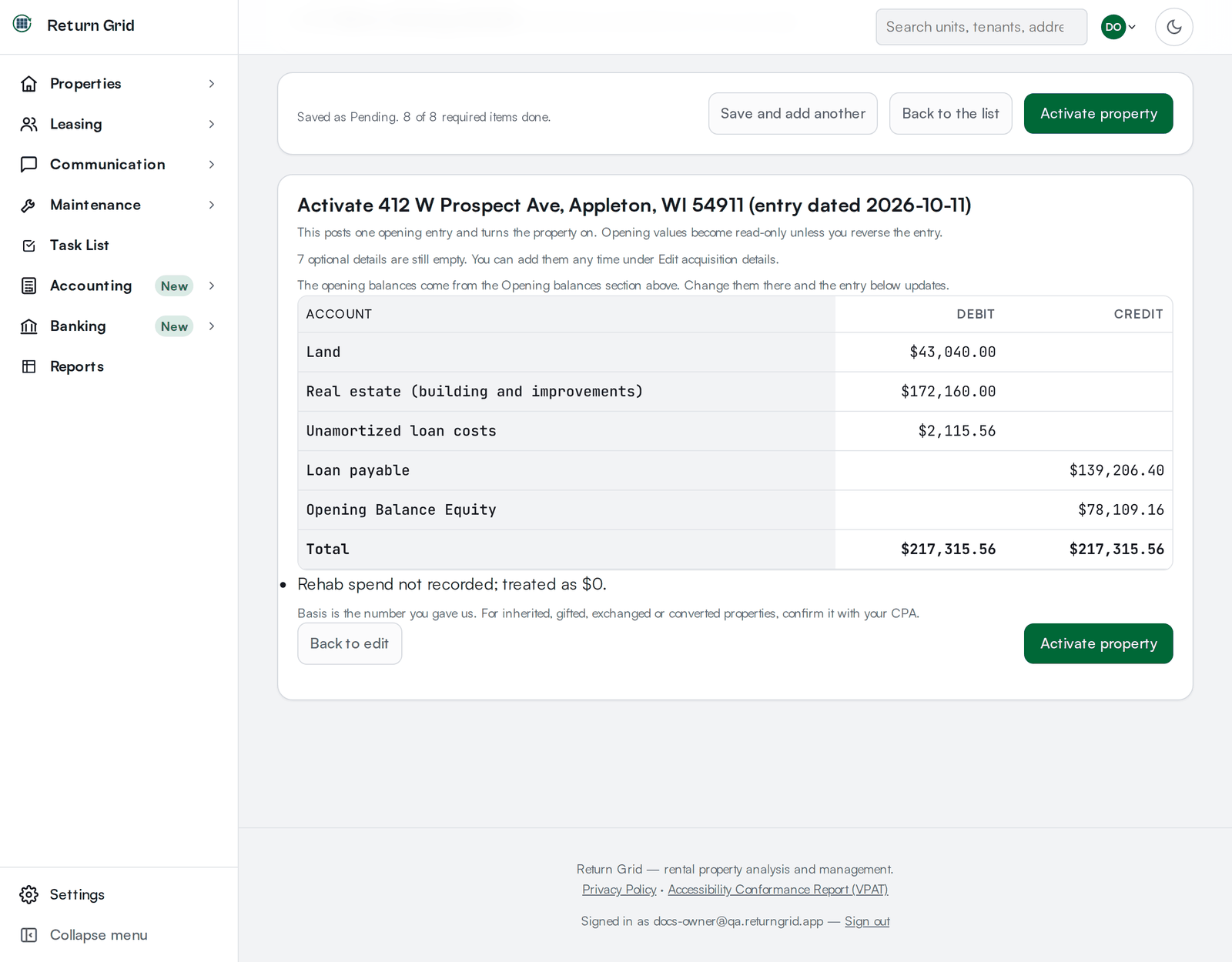Image resolution: width=1232 pixels, height=962 pixels.
Task: Open the Privacy Policy link
Action: 619,890
